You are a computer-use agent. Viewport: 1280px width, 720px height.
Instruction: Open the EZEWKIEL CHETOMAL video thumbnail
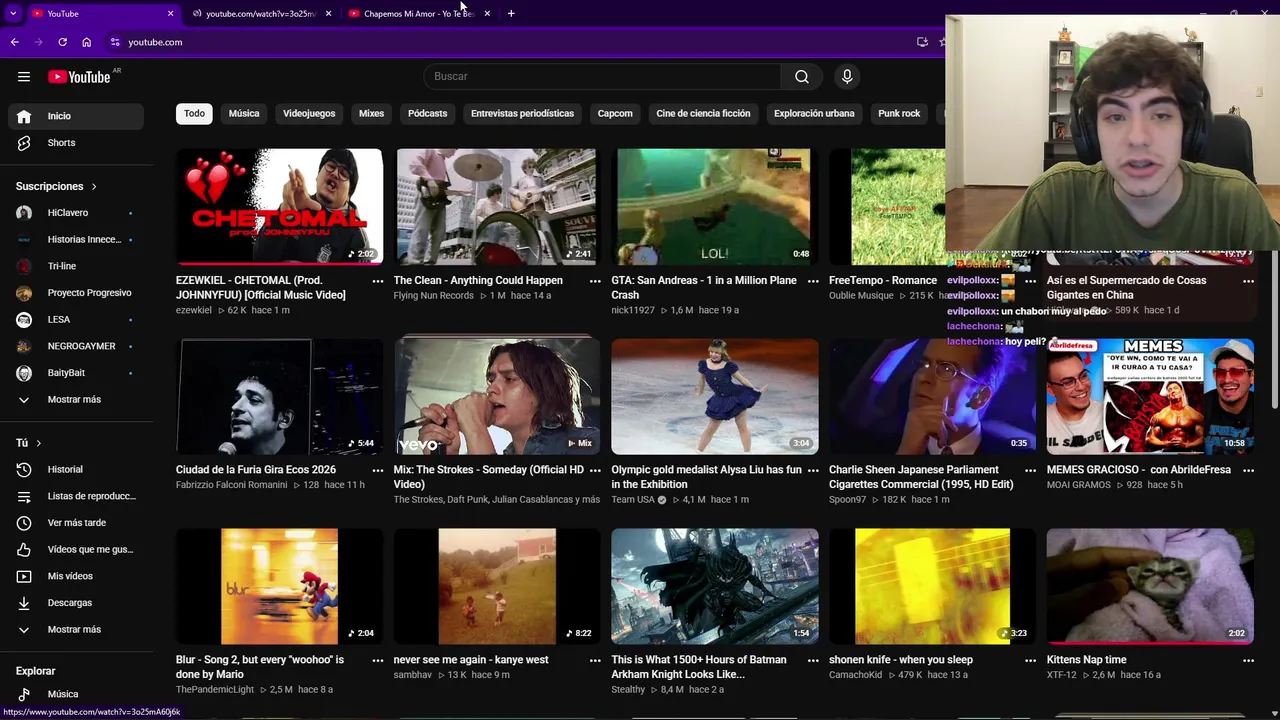[x=279, y=207]
